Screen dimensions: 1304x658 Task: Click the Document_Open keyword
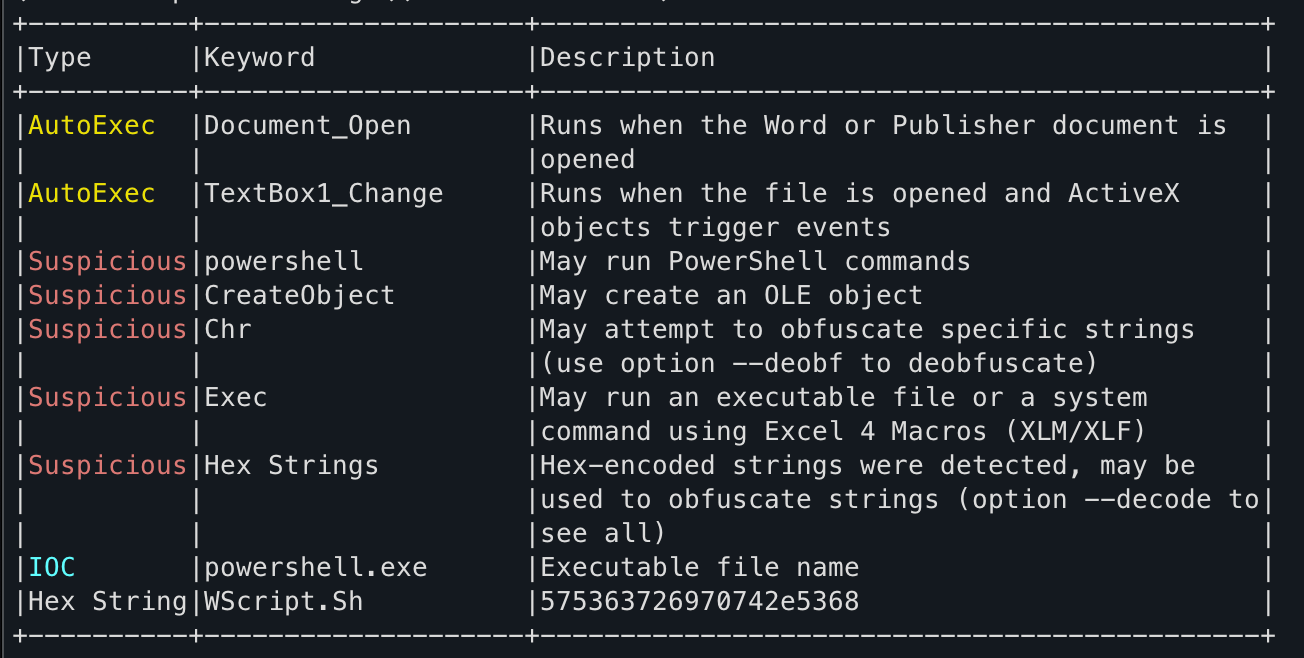307,126
